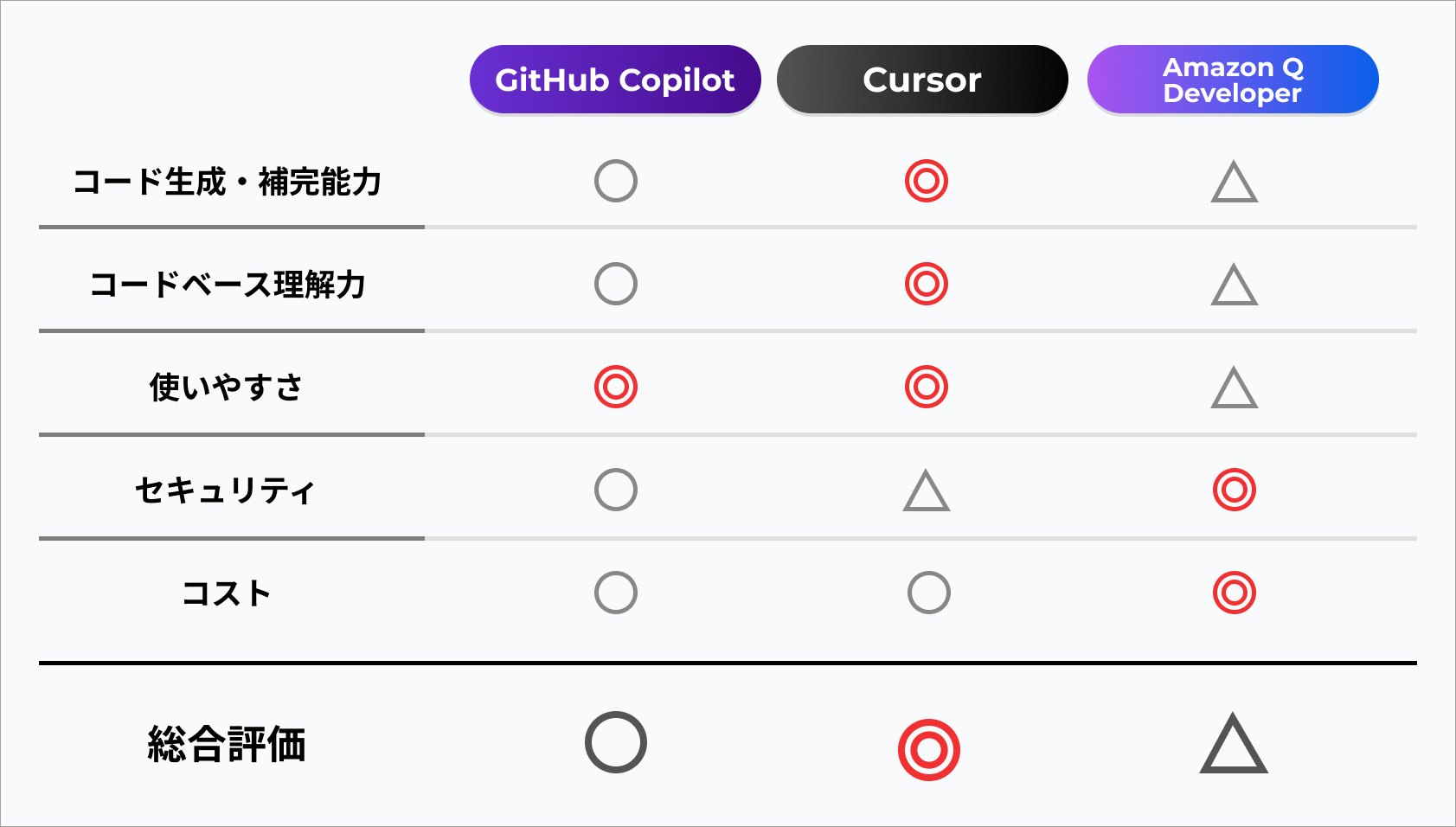Click Amazon Q's red double circle for コスト
This screenshot has width=1456, height=827.
click(1235, 593)
